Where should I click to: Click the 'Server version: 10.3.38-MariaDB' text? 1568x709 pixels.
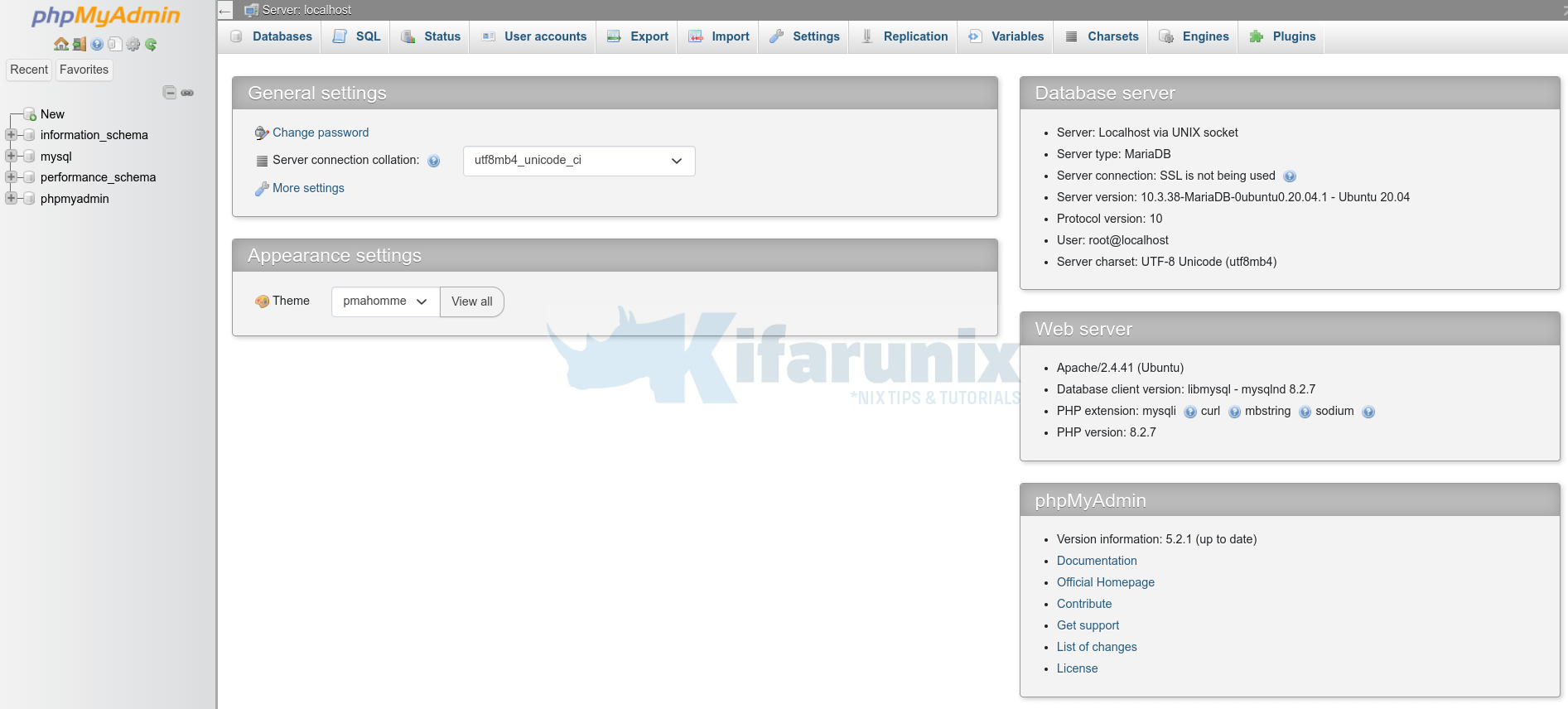[x=1233, y=197]
